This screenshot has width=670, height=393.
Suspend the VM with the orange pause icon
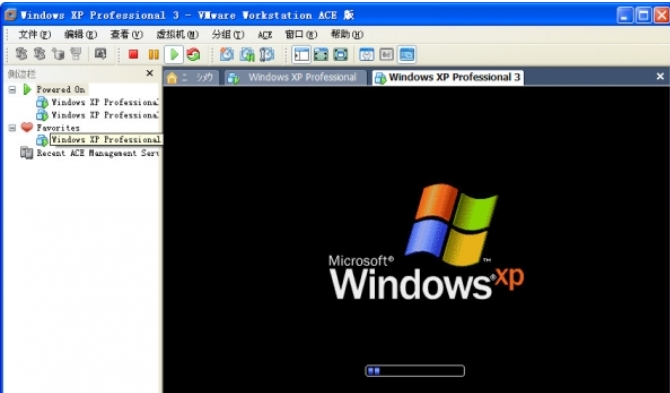pos(153,54)
